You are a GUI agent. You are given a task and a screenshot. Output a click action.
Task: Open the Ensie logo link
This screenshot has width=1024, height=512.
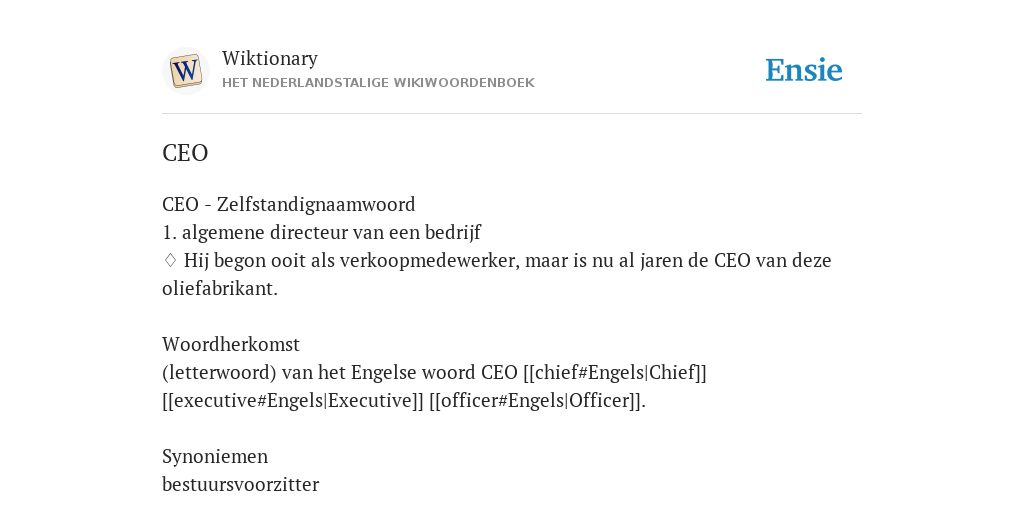coord(804,70)
